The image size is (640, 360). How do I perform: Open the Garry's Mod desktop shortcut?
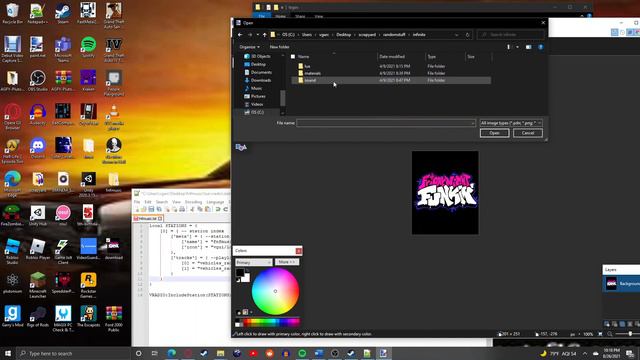point(12,317)
